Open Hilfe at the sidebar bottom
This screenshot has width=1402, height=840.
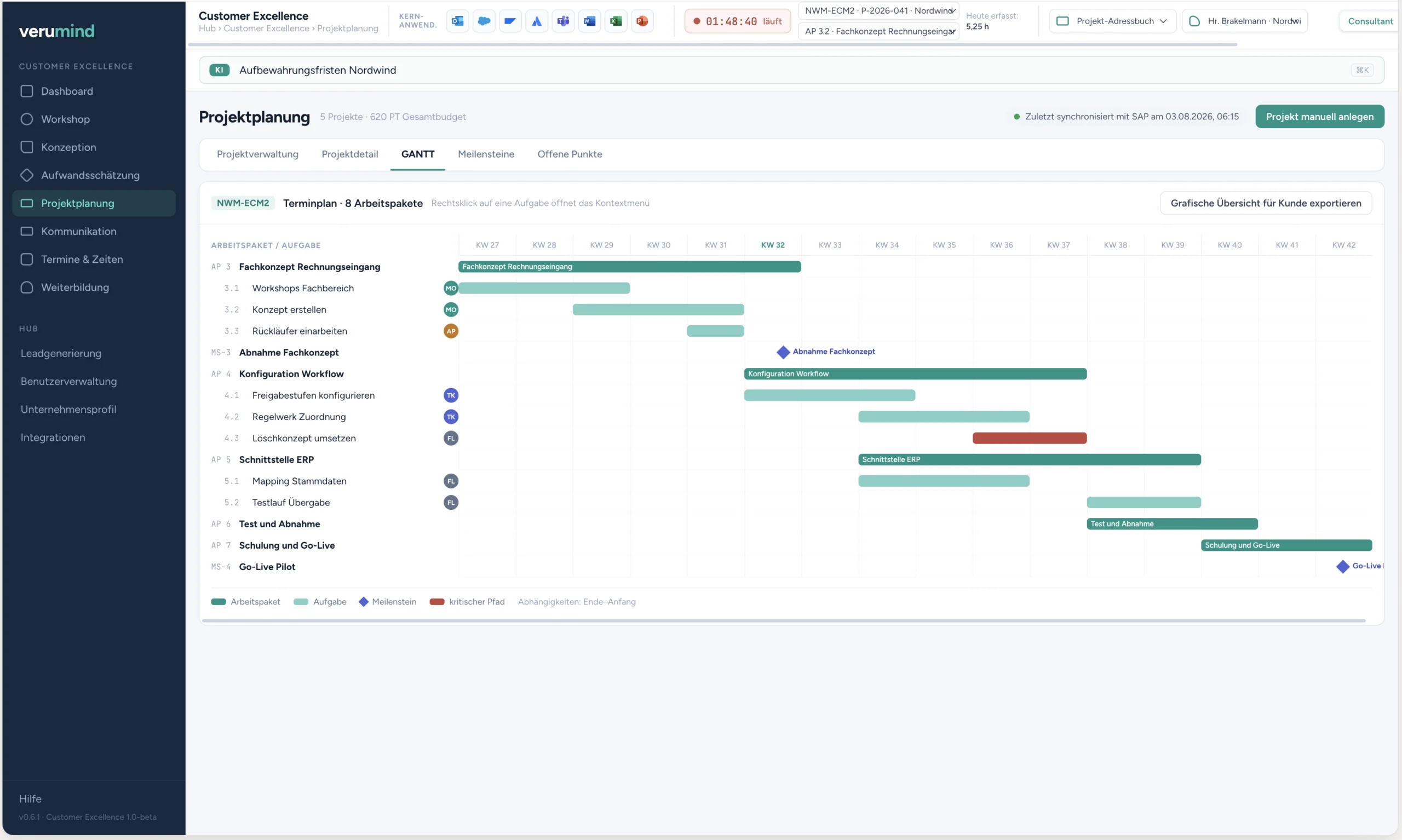[31, 799]
